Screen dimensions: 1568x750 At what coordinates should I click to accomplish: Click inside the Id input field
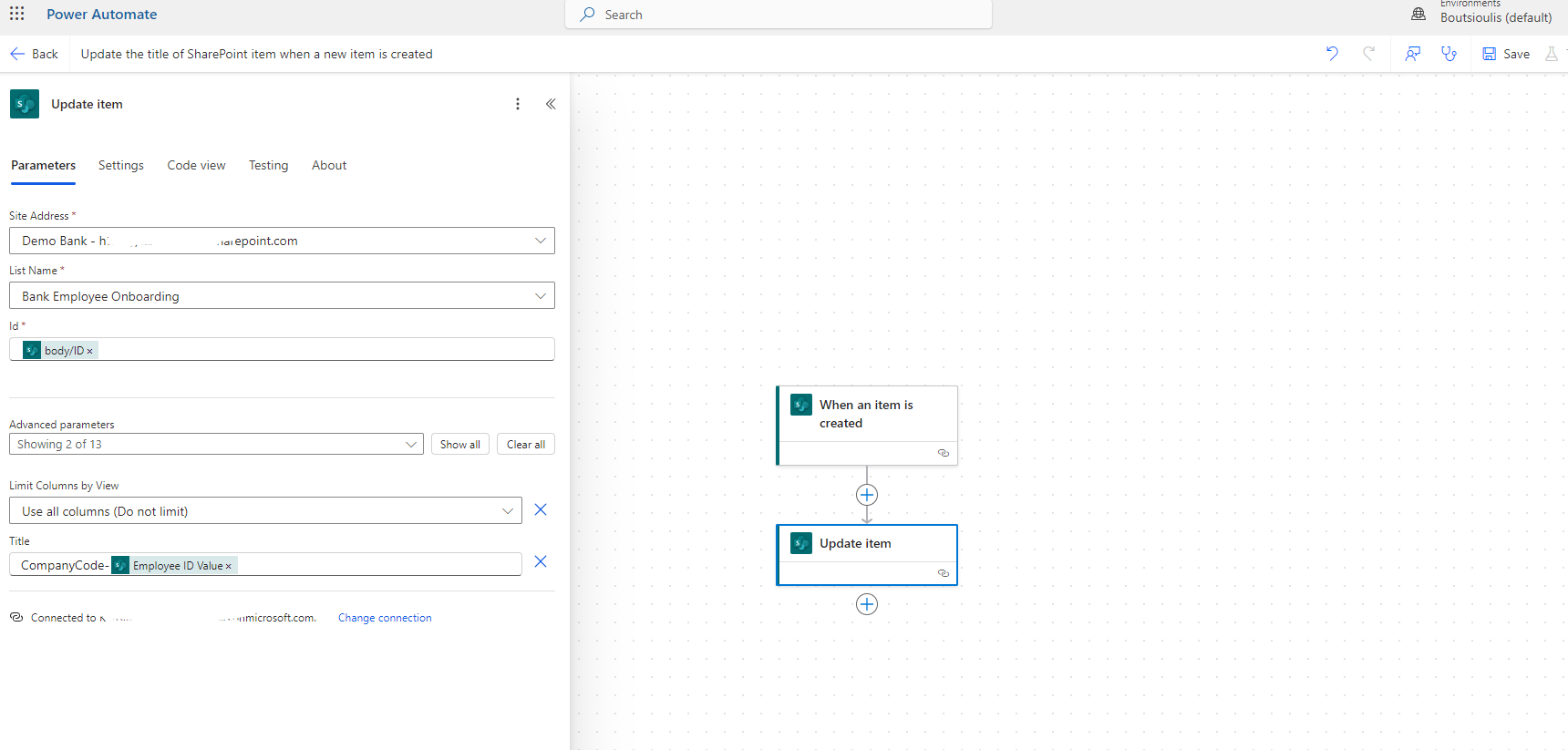click(x=282, y=349)
